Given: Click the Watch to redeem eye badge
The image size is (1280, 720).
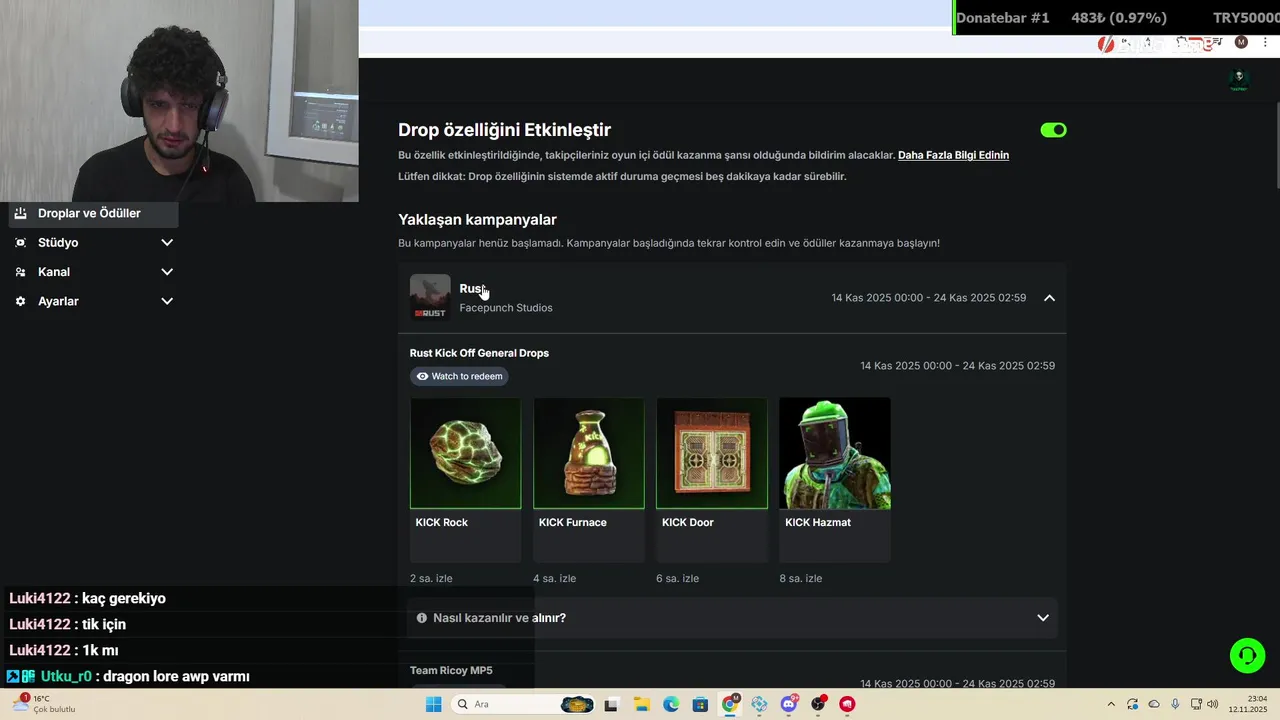Looking at the screenshot, I should 459,376.
